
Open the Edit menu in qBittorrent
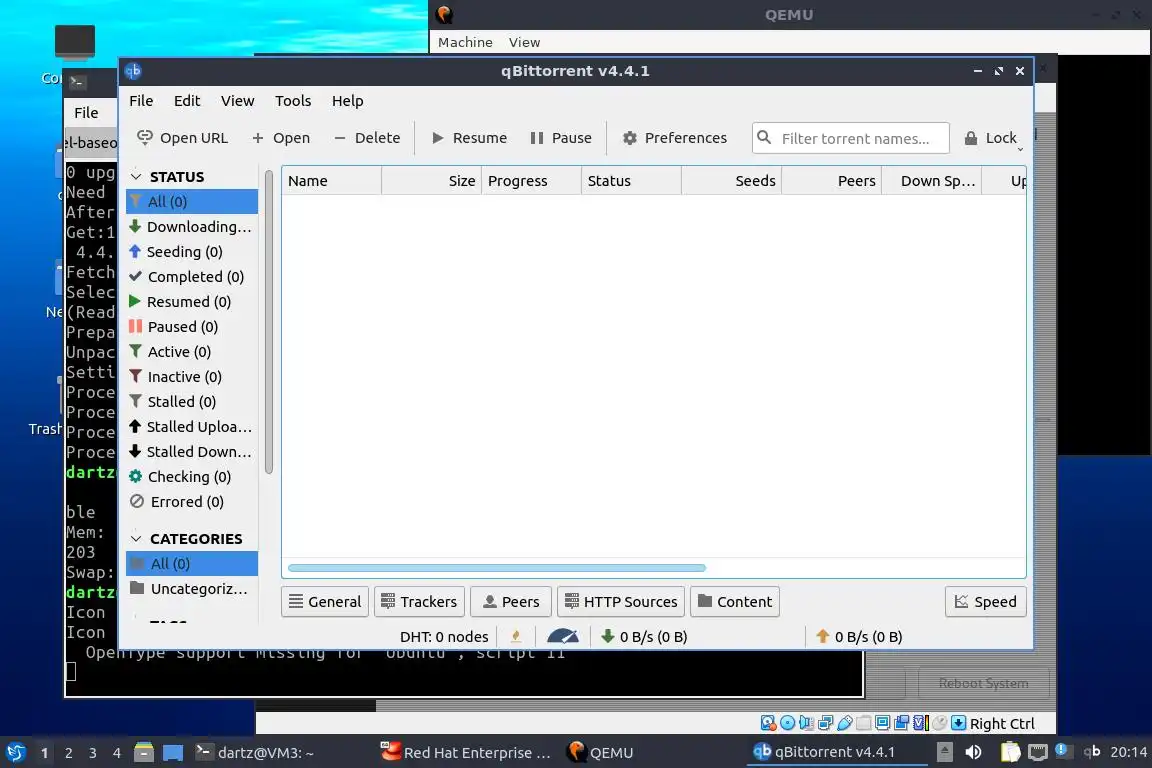(x=187, y=101)
